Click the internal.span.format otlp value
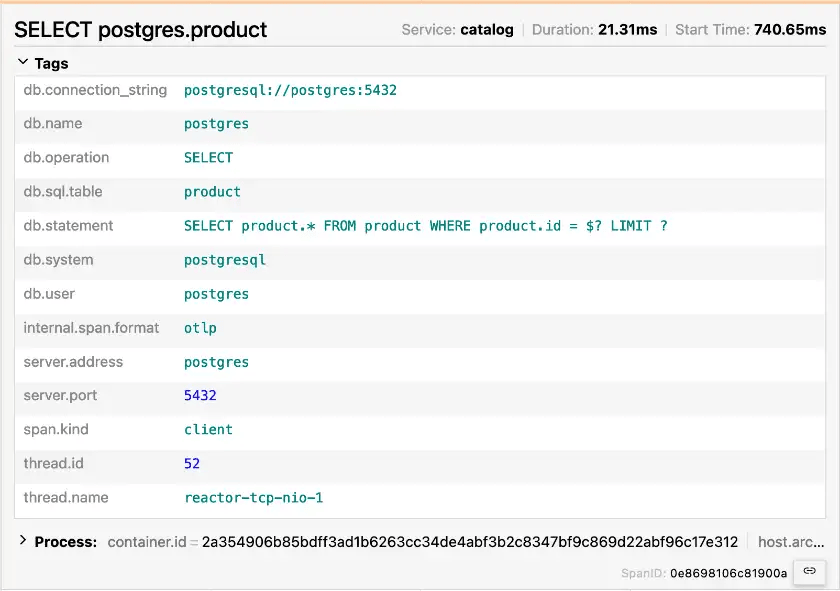 pos(200,328)
